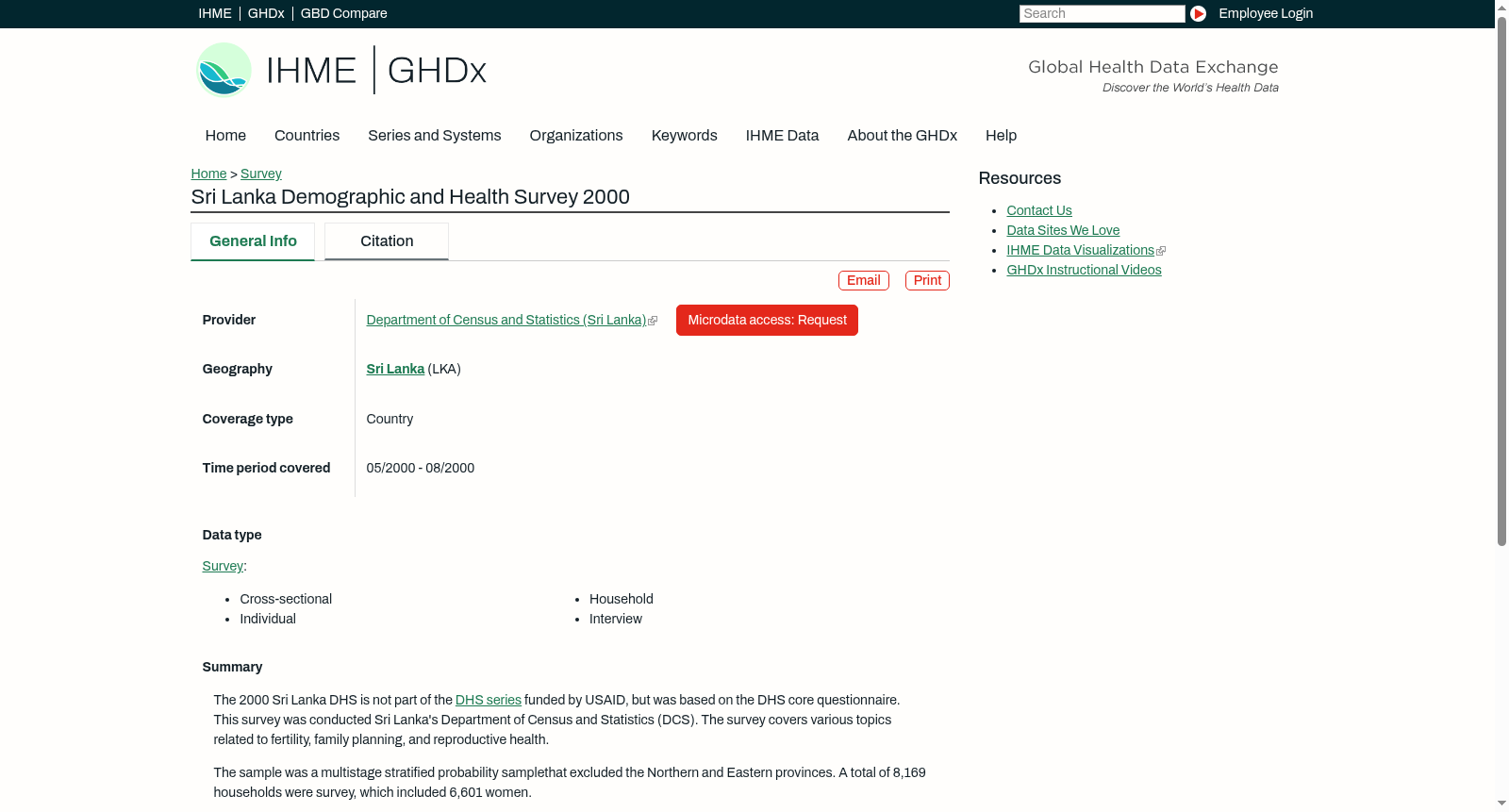This screenshot has height=812, width=1509.
Task: Click the Survey breadcrumb link
Action: point(261,174)
